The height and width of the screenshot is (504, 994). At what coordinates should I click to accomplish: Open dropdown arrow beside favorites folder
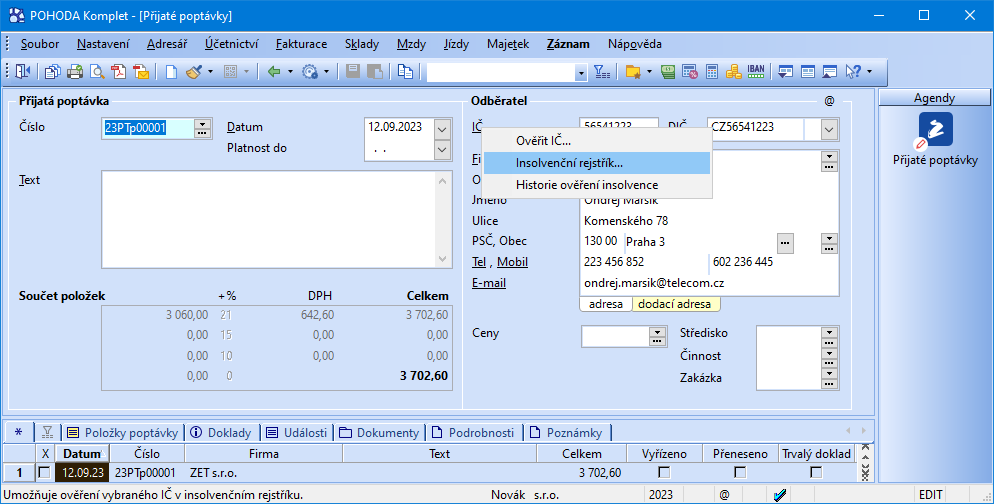(x=649, y=72)
